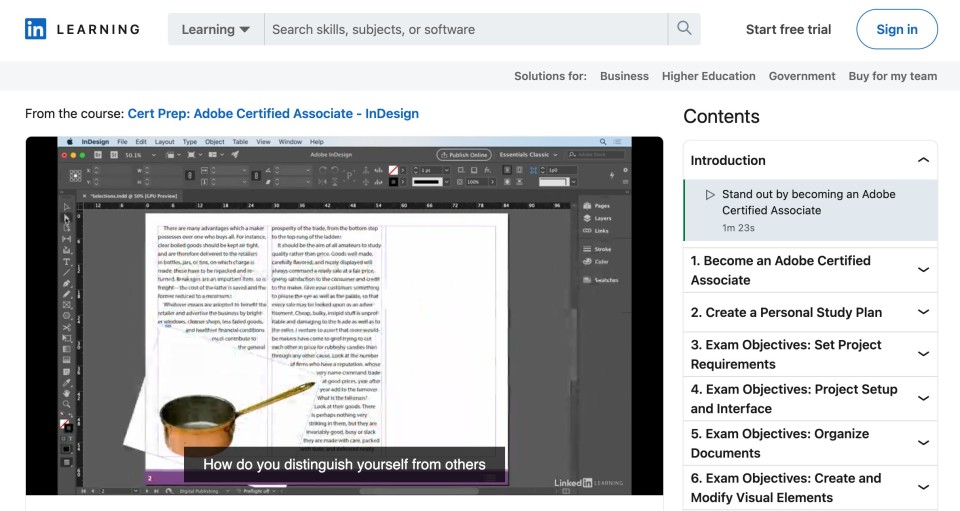Click the fill and stroke swatch in the toolbox
960x511 pixels.
coord(66,425)
